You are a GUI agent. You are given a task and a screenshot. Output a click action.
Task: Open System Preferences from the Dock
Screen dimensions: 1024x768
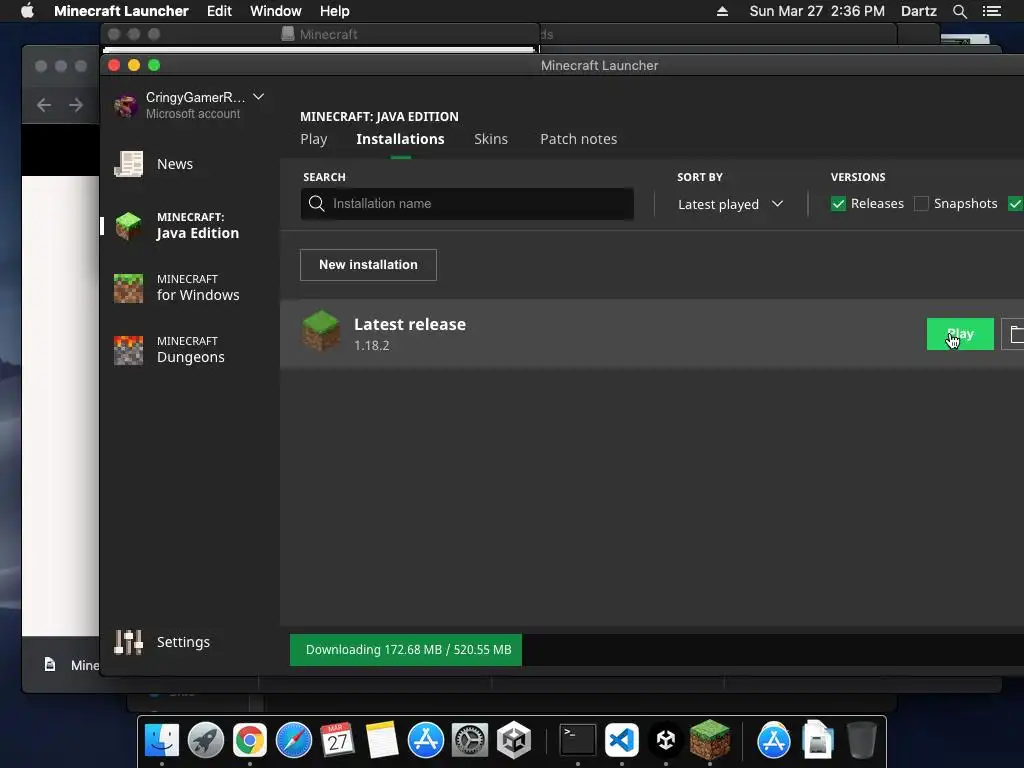point(470,741)
